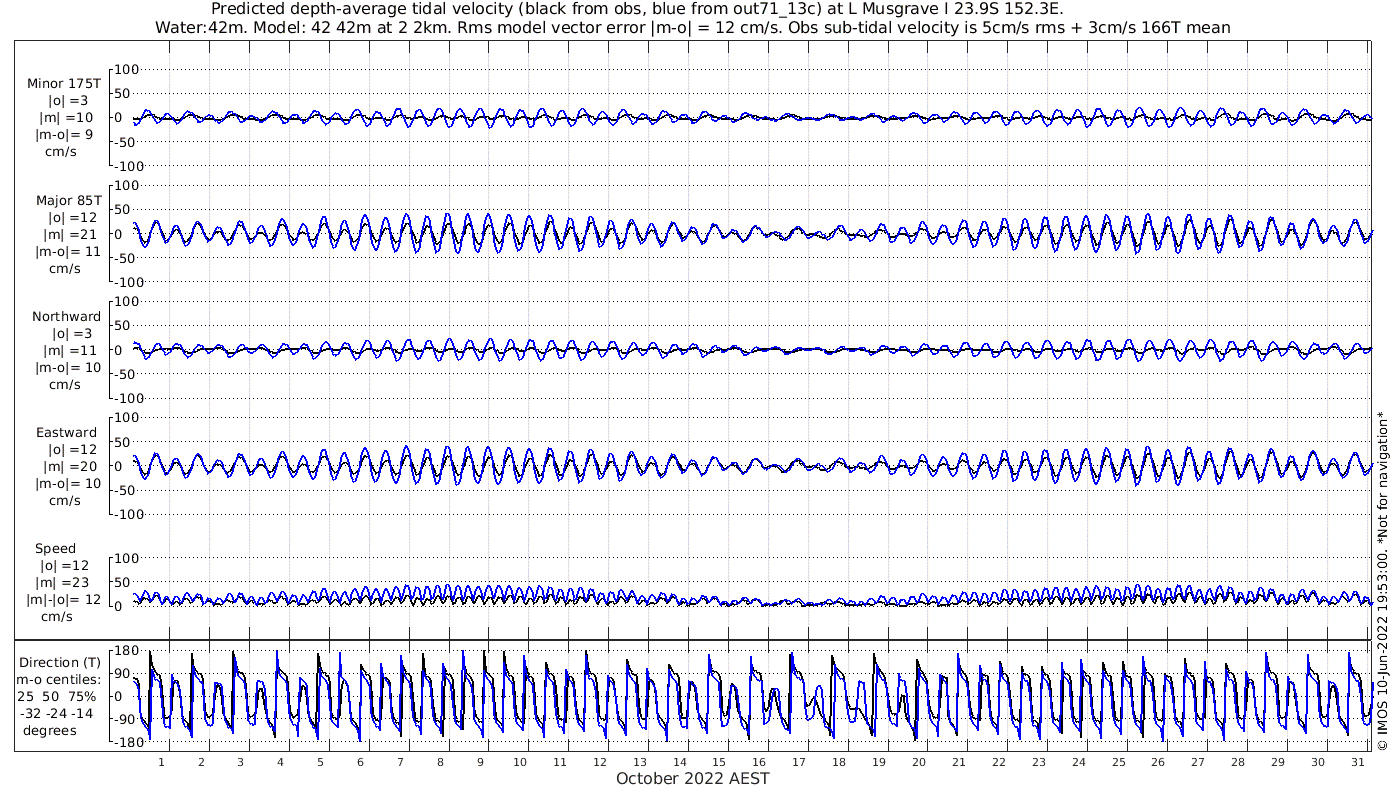Click the '-90' tick on Direction axis
Image resolution: width=1400 pixels, height=800 pixels.
127,719
